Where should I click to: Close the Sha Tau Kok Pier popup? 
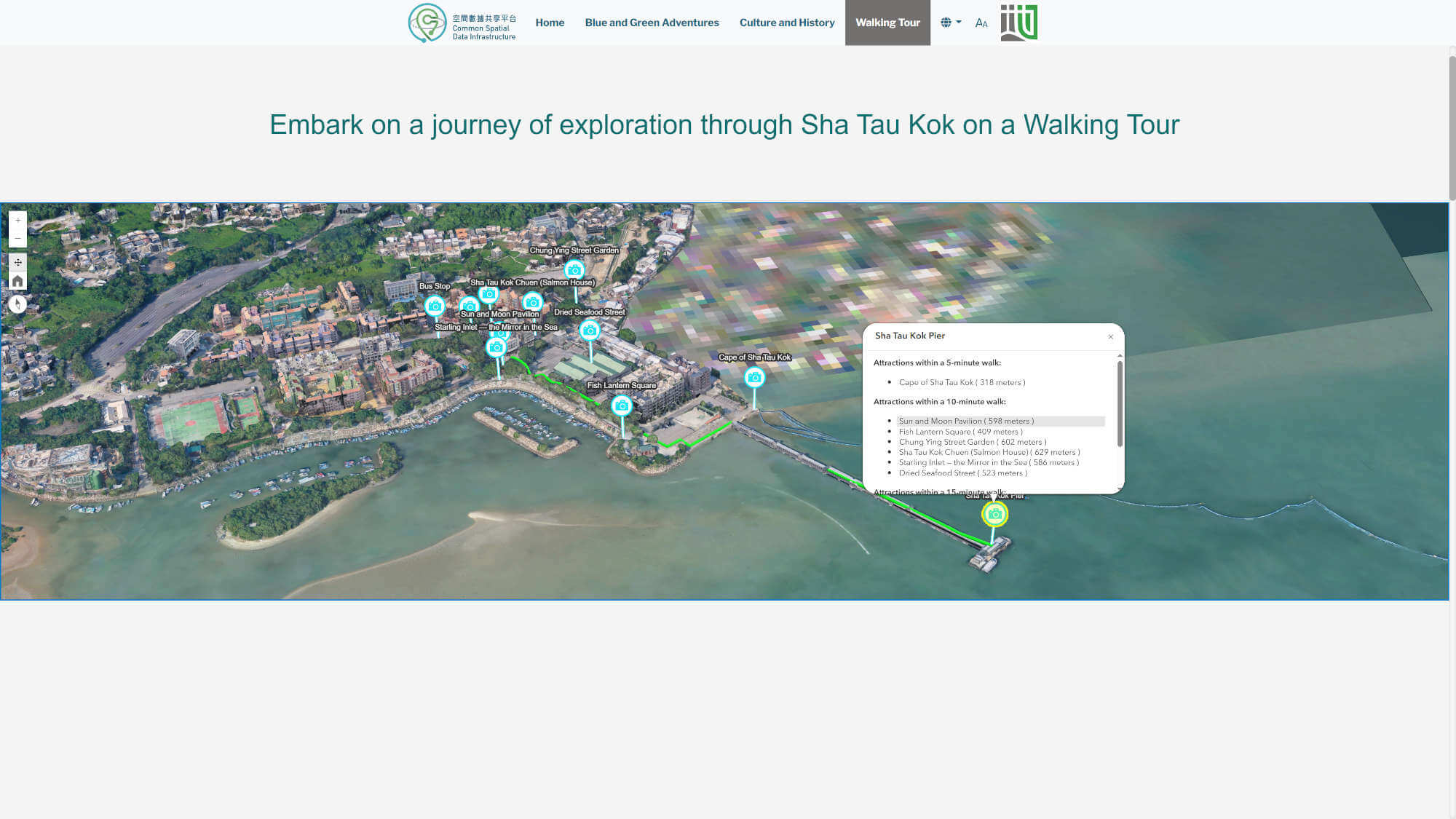[1110, 336]
